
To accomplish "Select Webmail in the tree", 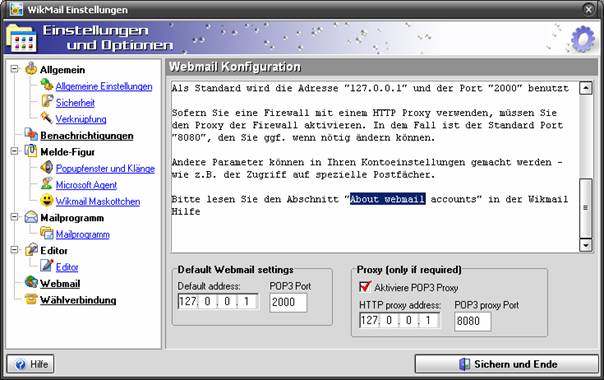I will [60, 284].
